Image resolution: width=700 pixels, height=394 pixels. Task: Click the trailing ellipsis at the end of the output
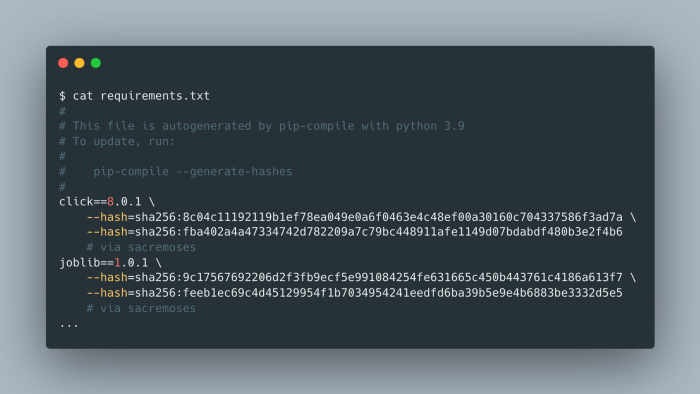[x=69, y=326]
